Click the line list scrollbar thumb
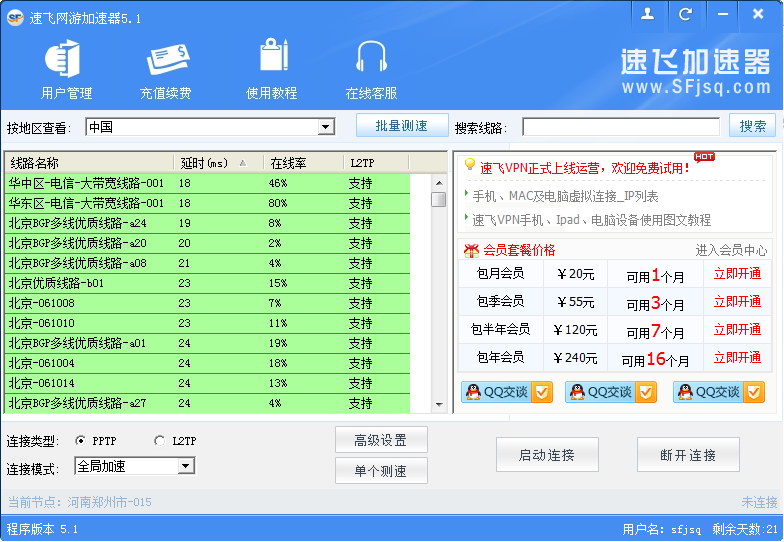Screen dimensions: 784x542 pyautogui.click(x=438, y=199)
